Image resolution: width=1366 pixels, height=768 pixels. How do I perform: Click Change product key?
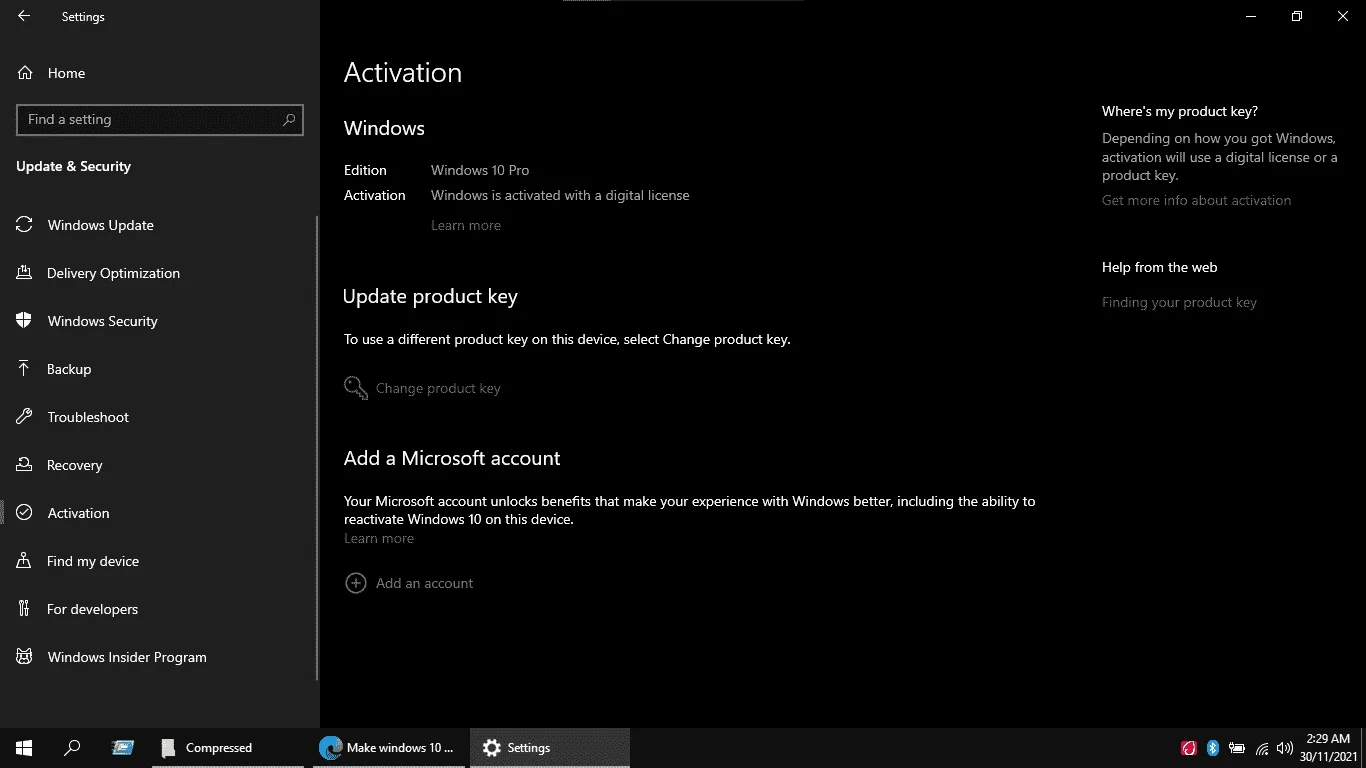(x=438, y=388)
